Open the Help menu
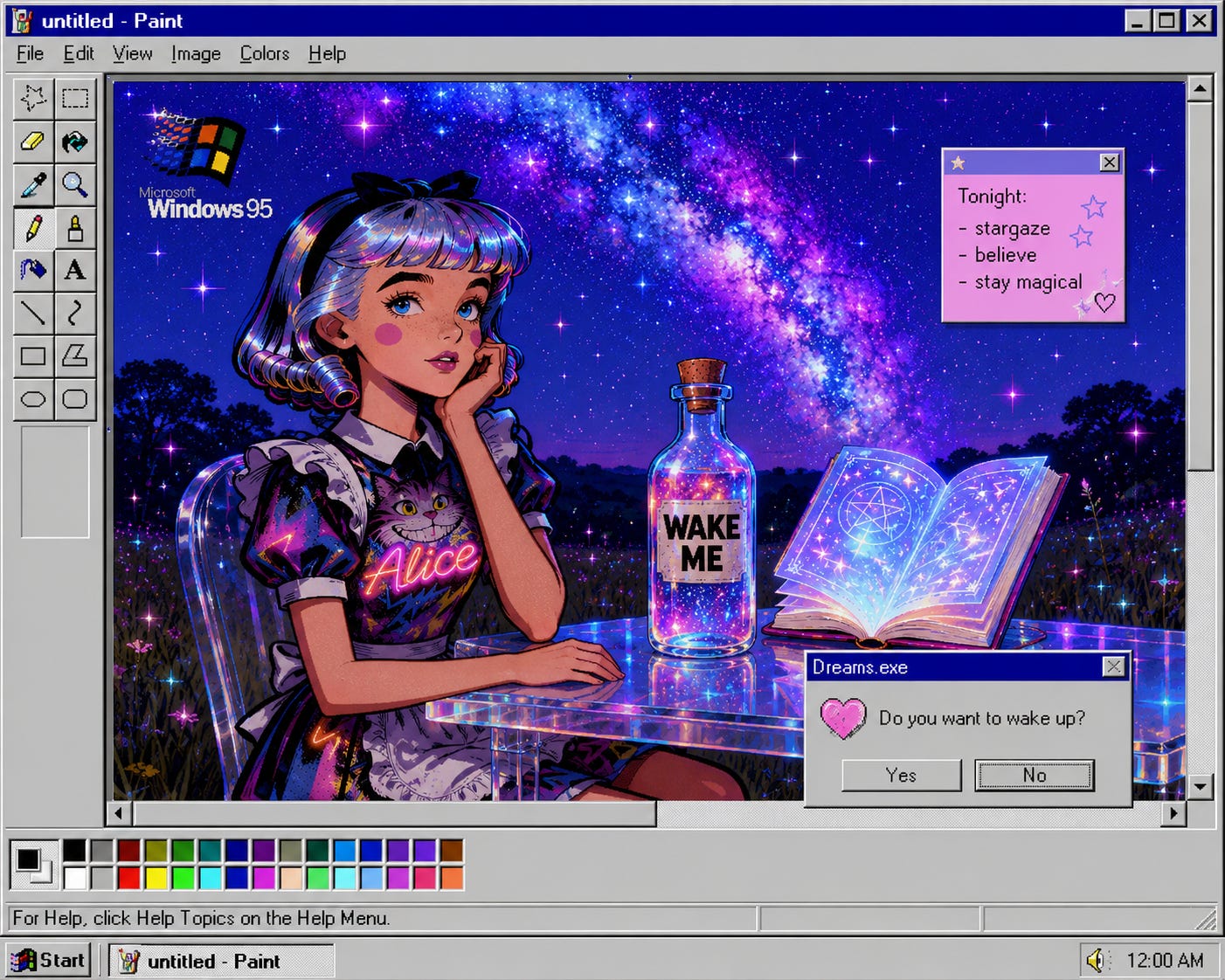The width and height of the screenshot is (1225, 980). tap(328, 54)
